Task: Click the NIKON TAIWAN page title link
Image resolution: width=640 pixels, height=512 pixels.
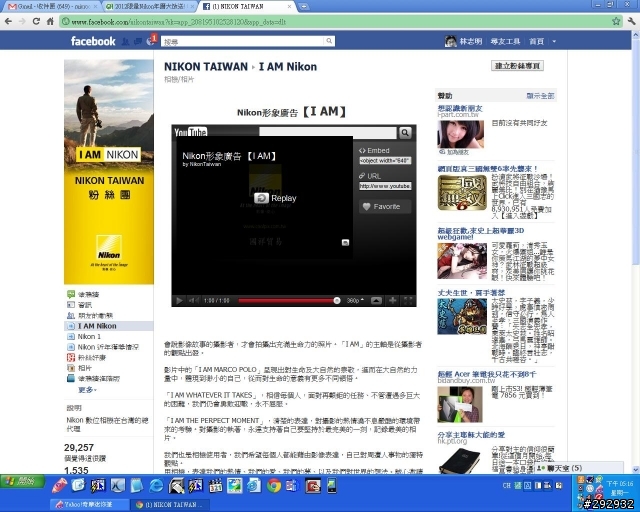Action: pyautogui.click(x=206, y=67)
